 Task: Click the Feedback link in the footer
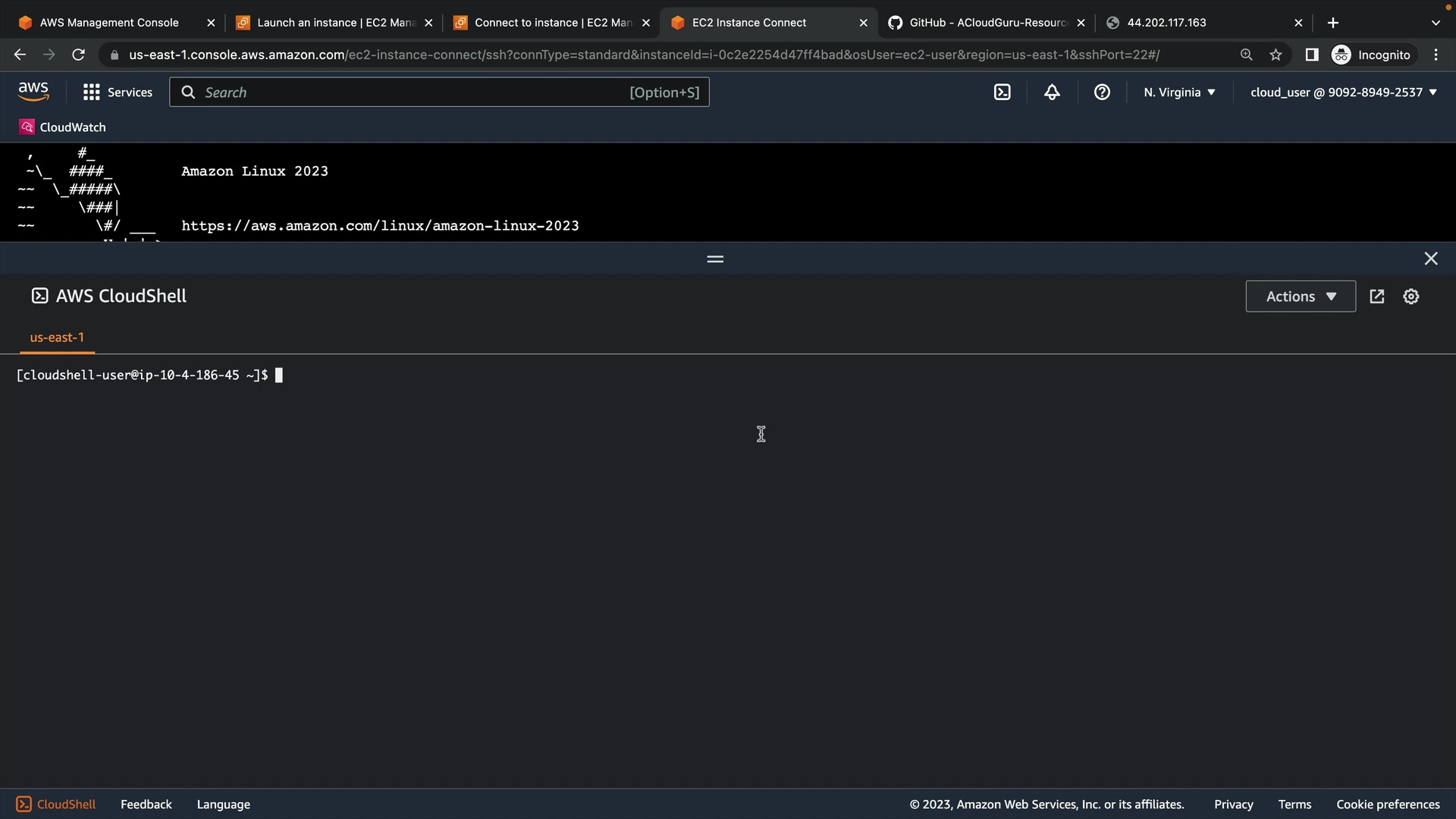click(x=146, y=805)
